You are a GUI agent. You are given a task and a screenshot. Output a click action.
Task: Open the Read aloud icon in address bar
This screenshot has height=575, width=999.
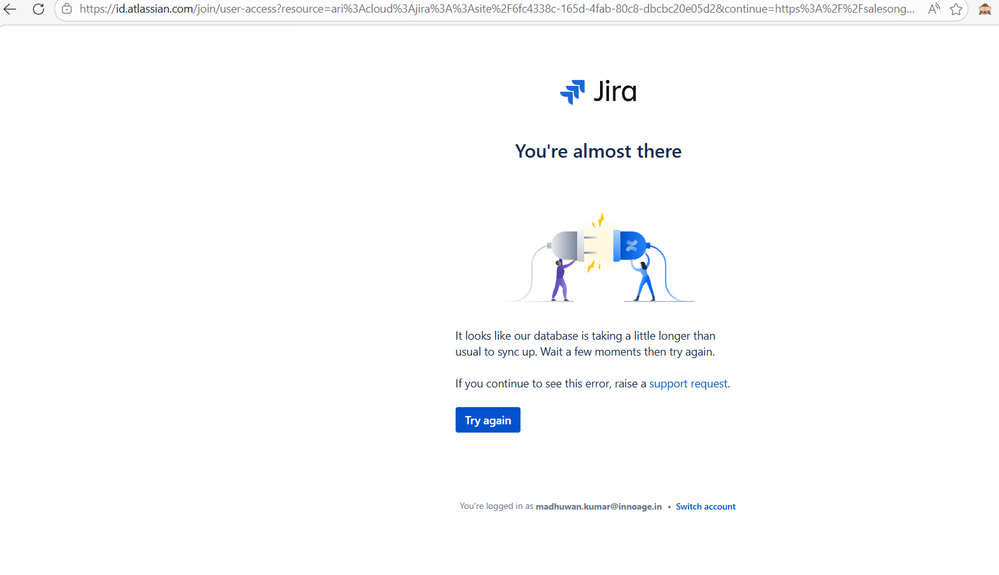pos(933,9)
